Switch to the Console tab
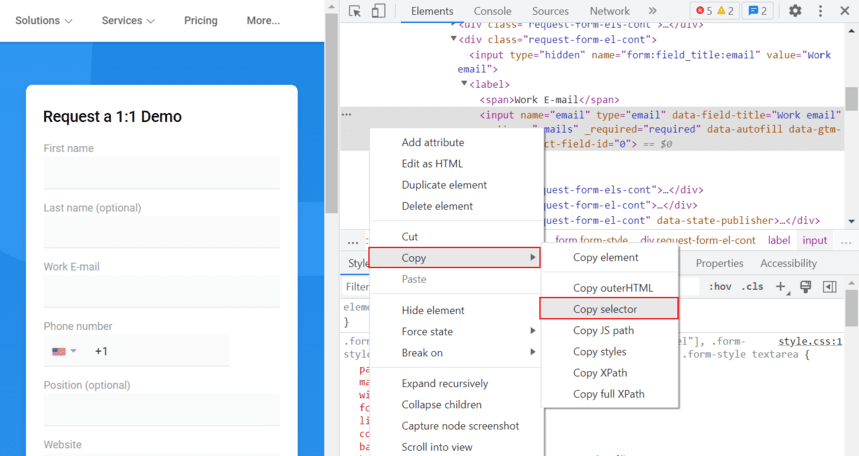This screenshot has width=859, height=456. [x=492, y=11]
